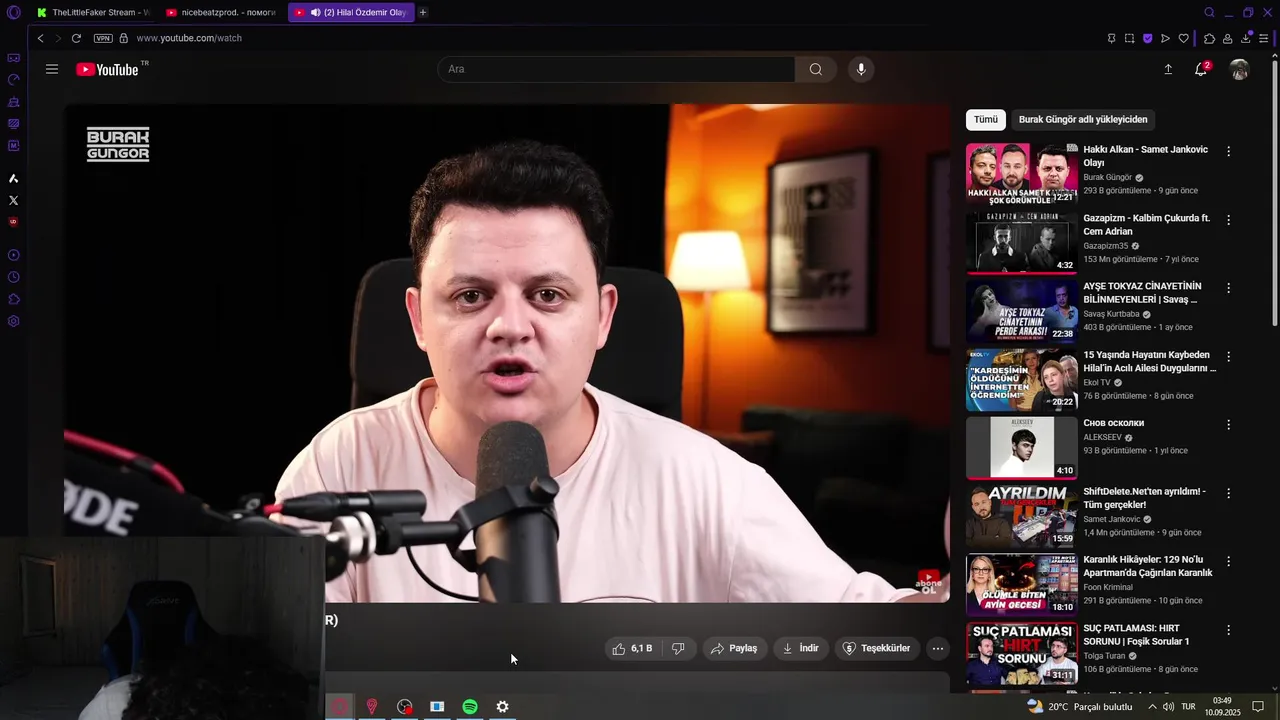Click the abone ol watermark in video
Image resolution: width=1280 pixels, height=720 pixels.
tap(929, 582)
